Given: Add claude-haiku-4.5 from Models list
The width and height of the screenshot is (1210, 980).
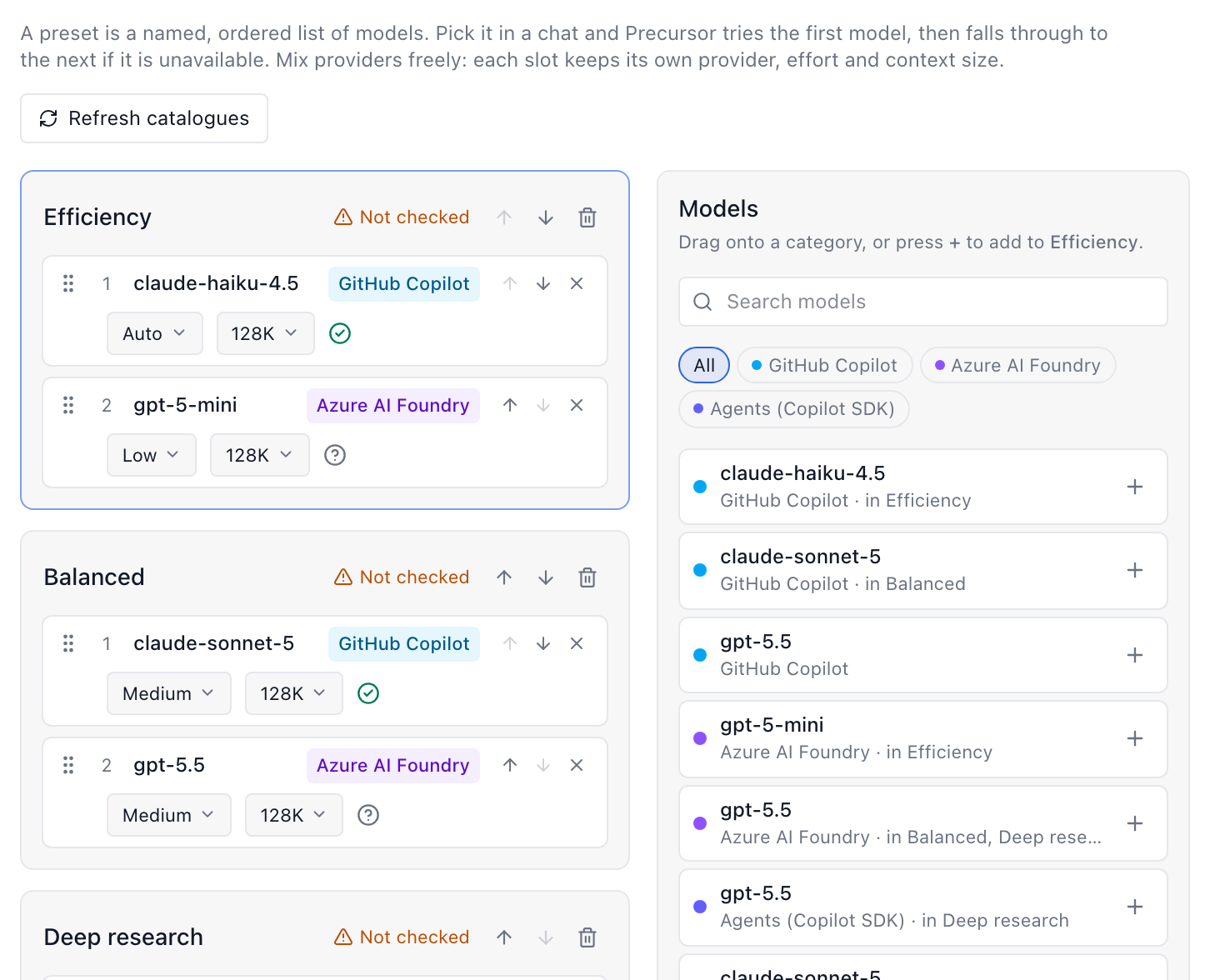Looking at the screenshot, I should pyautogui.click(x=1135, y=487).
